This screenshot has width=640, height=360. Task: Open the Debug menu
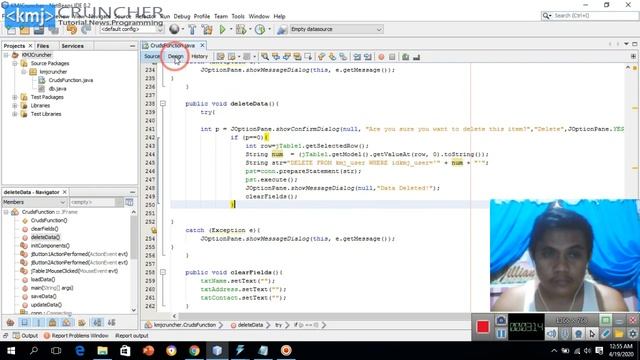coord(182,16)
